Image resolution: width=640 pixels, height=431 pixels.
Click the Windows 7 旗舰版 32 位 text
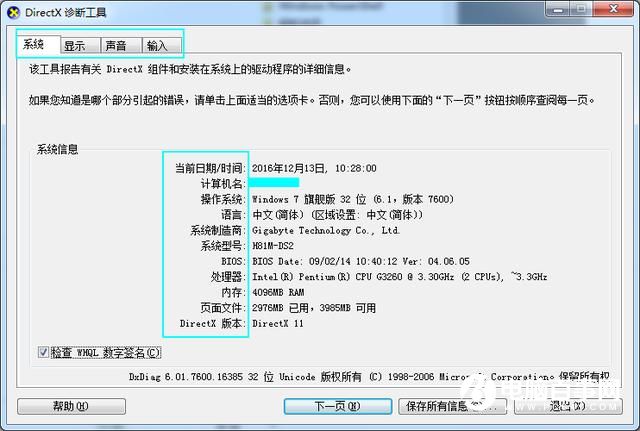(353, 199)
